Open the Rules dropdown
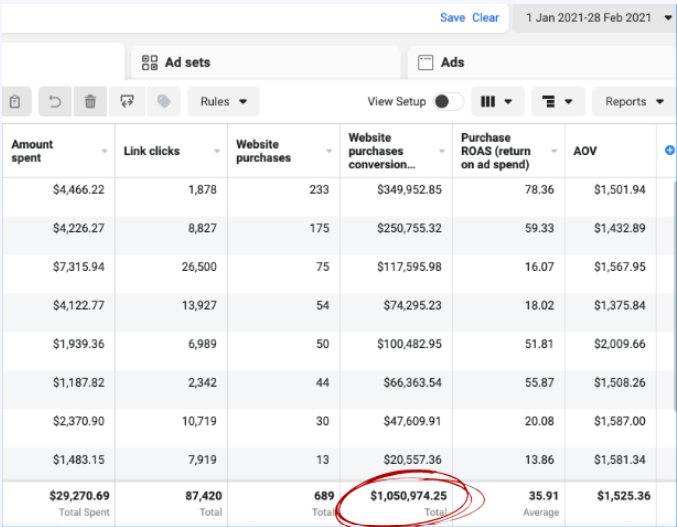Image resolution: width=677 pixels, height=527 pixels. click(223, 102)
